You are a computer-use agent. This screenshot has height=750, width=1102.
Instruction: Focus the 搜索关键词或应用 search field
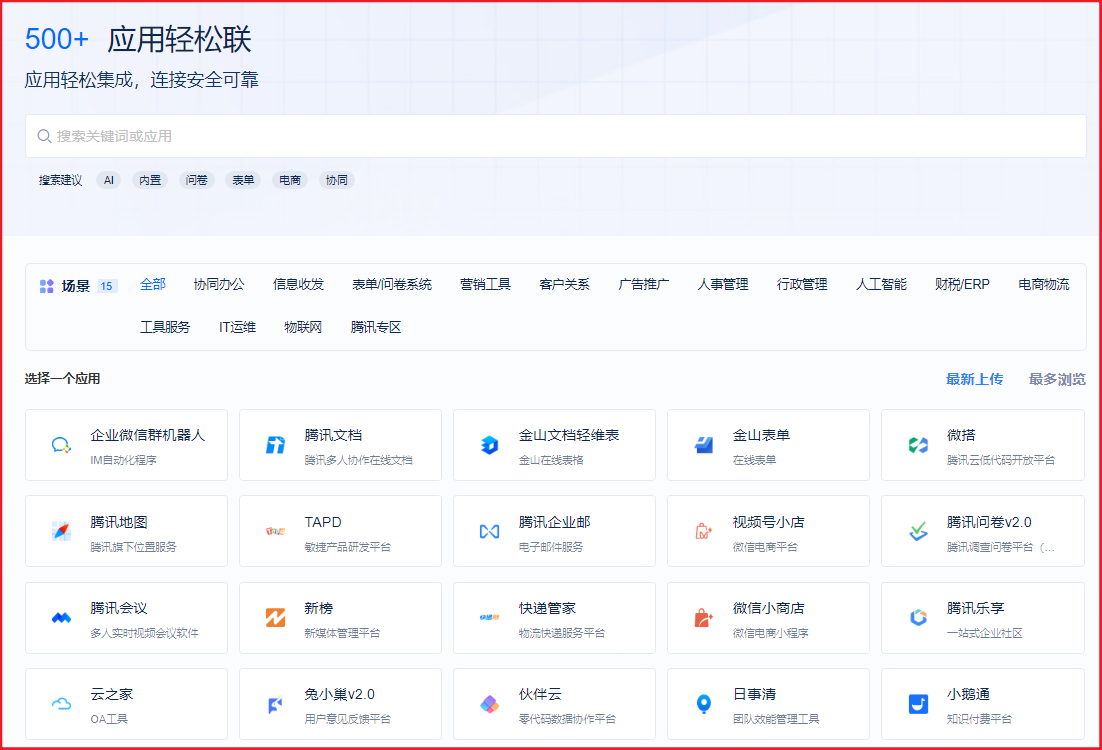[x=556, y=136]
